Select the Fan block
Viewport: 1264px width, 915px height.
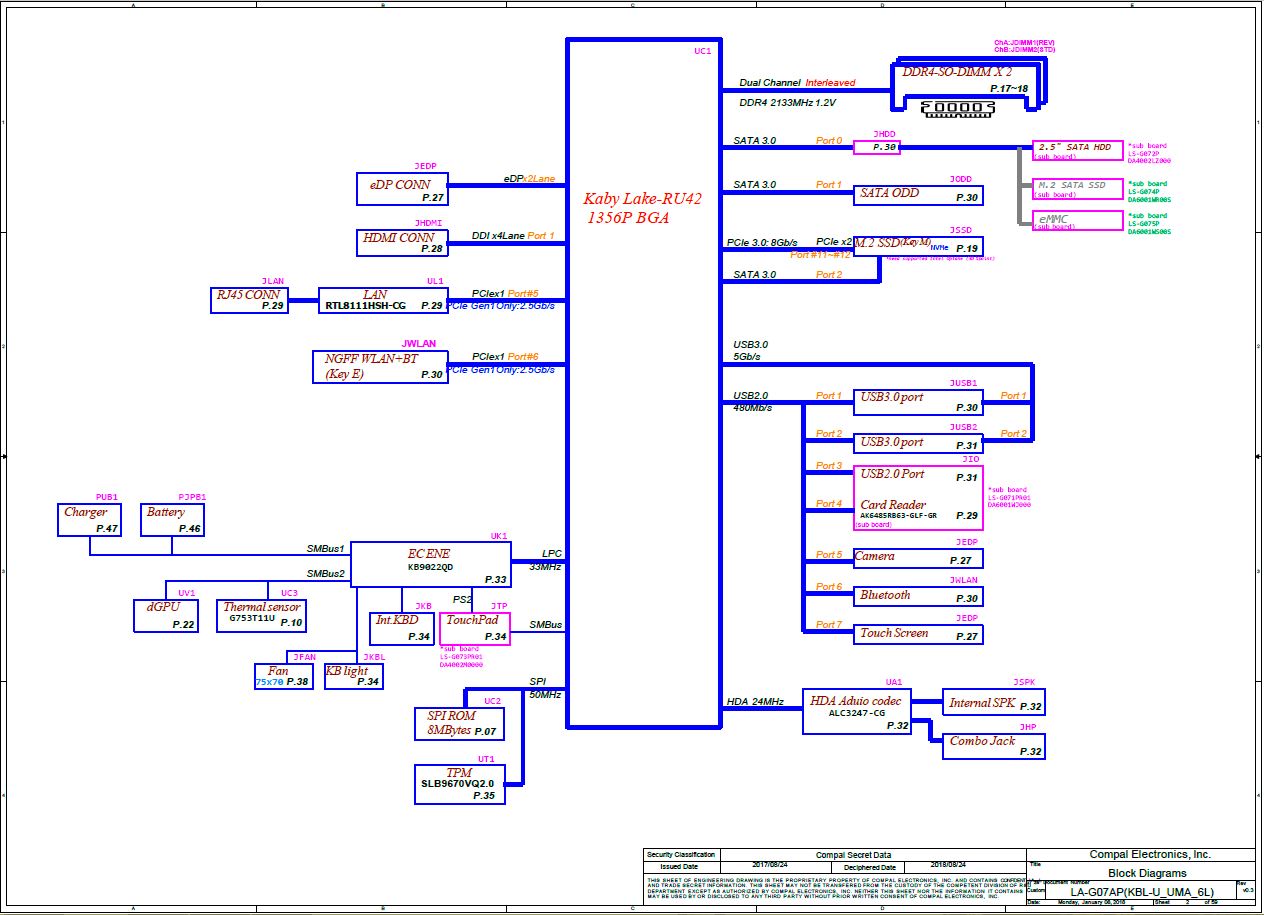tap(284, 676)
